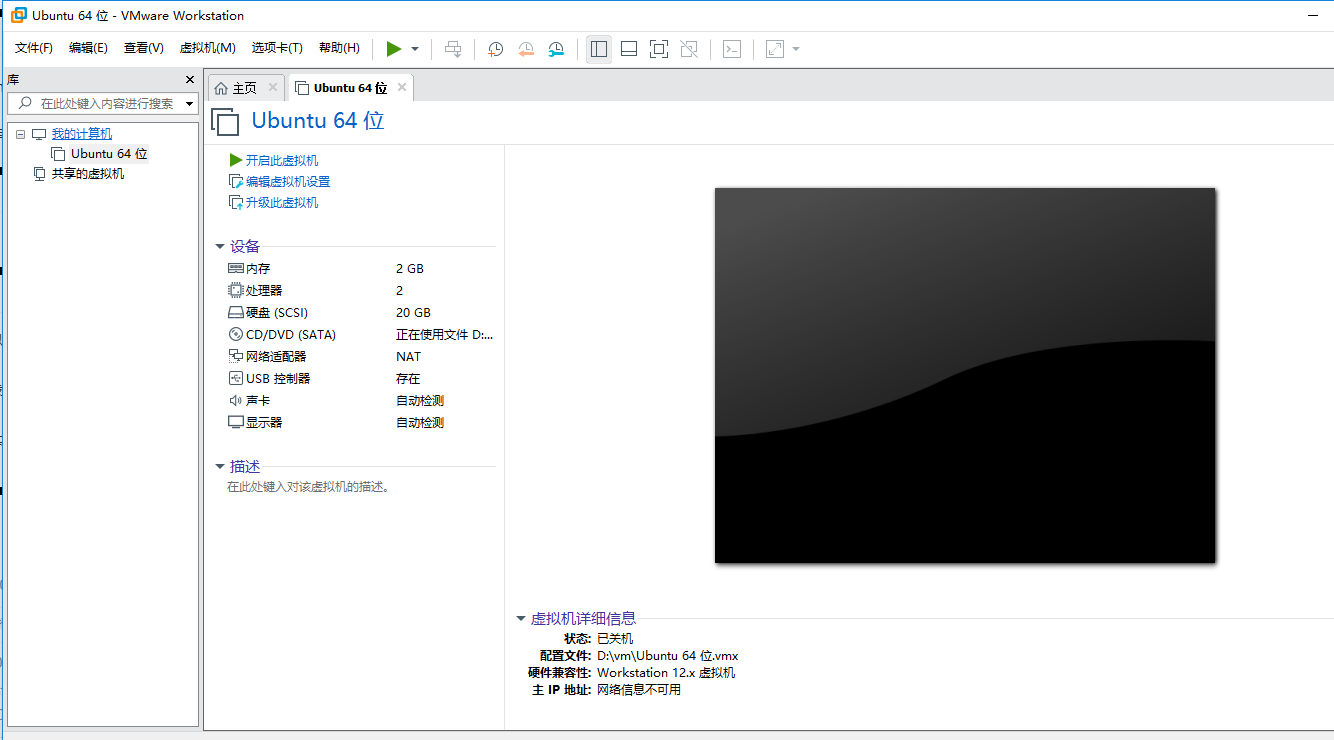Open the 文件(F) menu

tap(34, 48)
